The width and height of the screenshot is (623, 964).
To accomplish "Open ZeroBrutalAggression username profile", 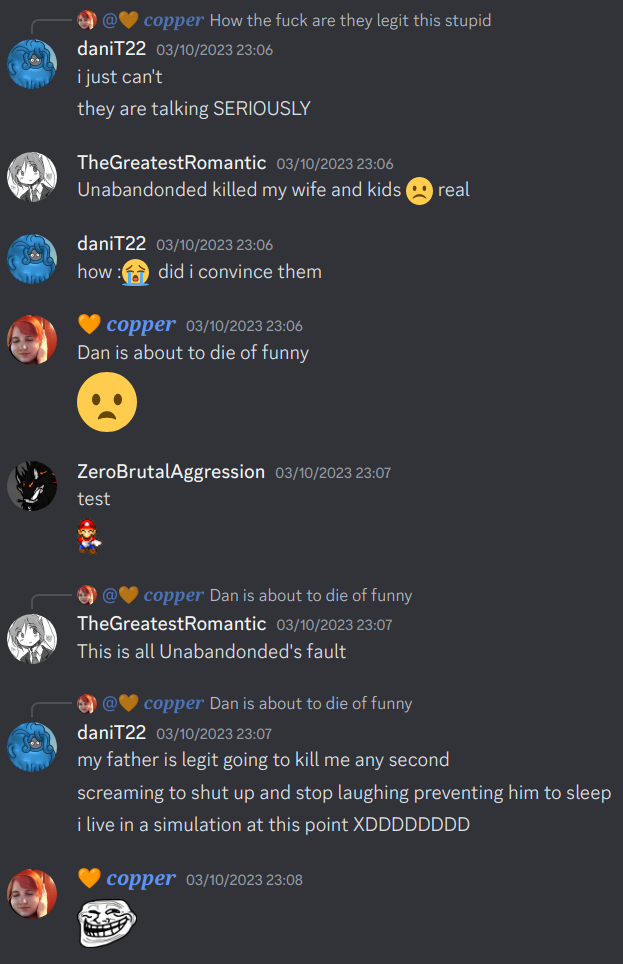I will pos(171,472).
